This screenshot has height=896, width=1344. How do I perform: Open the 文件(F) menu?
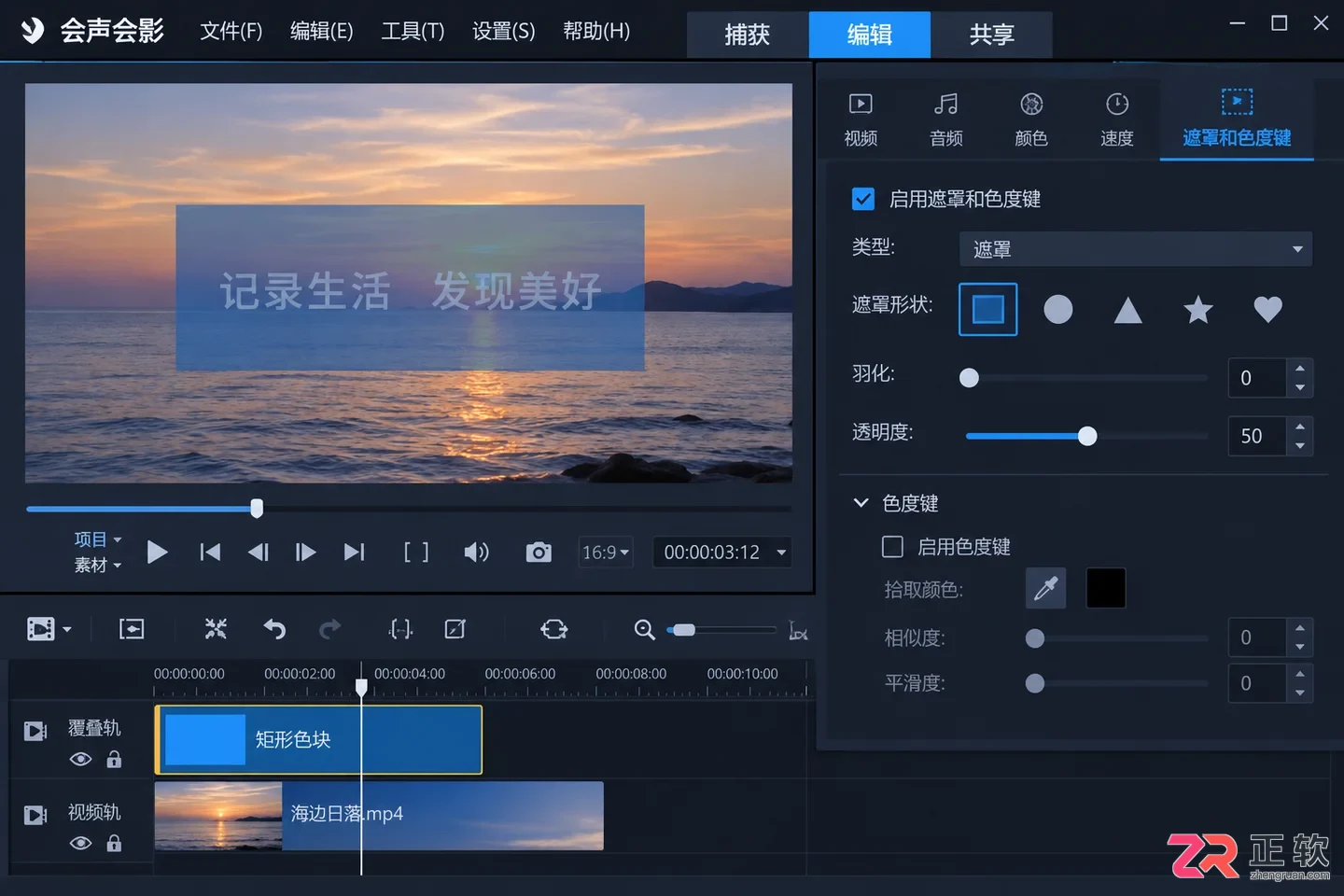point(231,31)
